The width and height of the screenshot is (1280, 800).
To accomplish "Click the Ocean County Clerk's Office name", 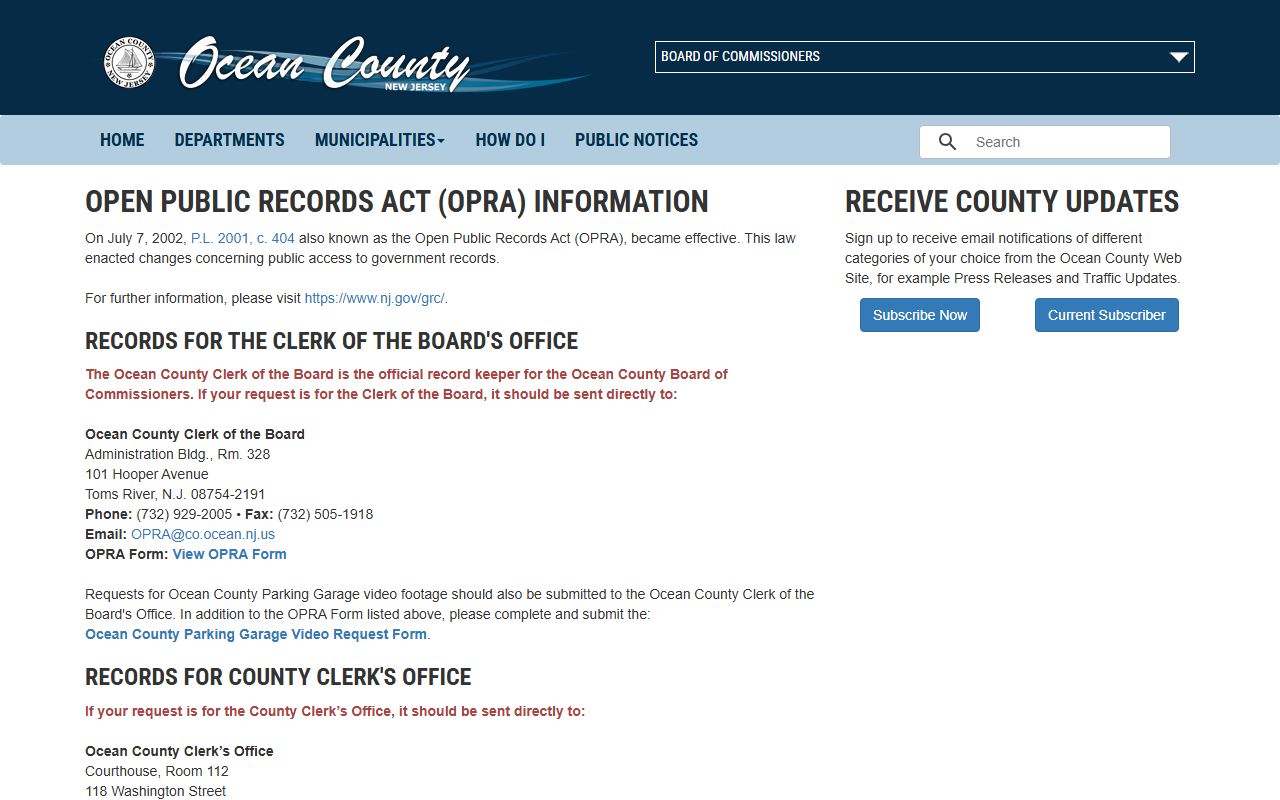I will click(x=179, y=751).
